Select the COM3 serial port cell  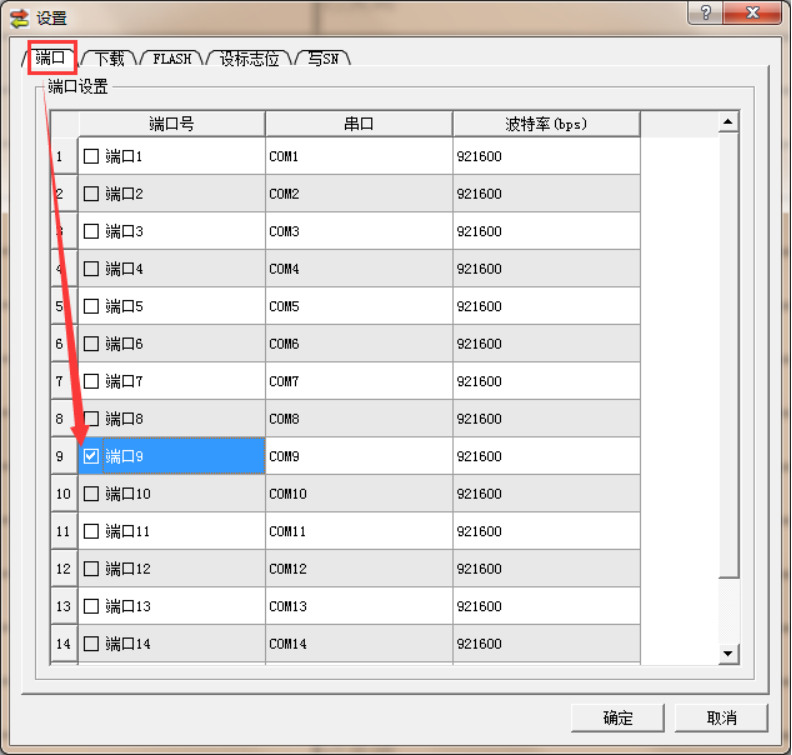[358, 232]
